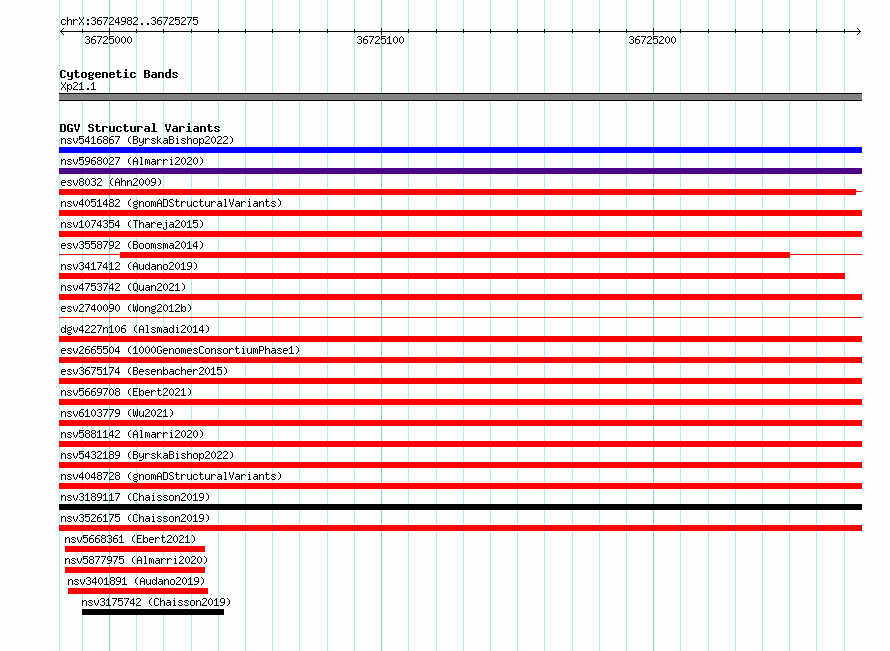The height and width of the screenshot is (651, 890).
Task: Select the short red bar under nsv5668361
Action: click(135, 549)
